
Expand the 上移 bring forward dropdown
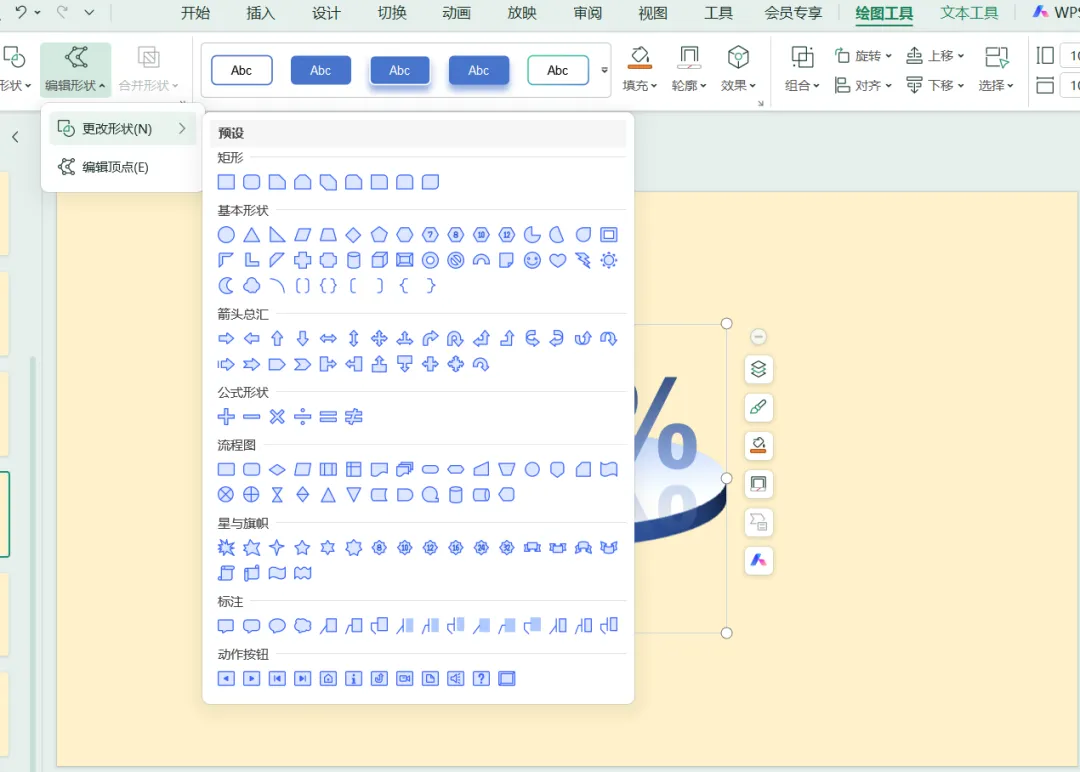tap(935, 55)
